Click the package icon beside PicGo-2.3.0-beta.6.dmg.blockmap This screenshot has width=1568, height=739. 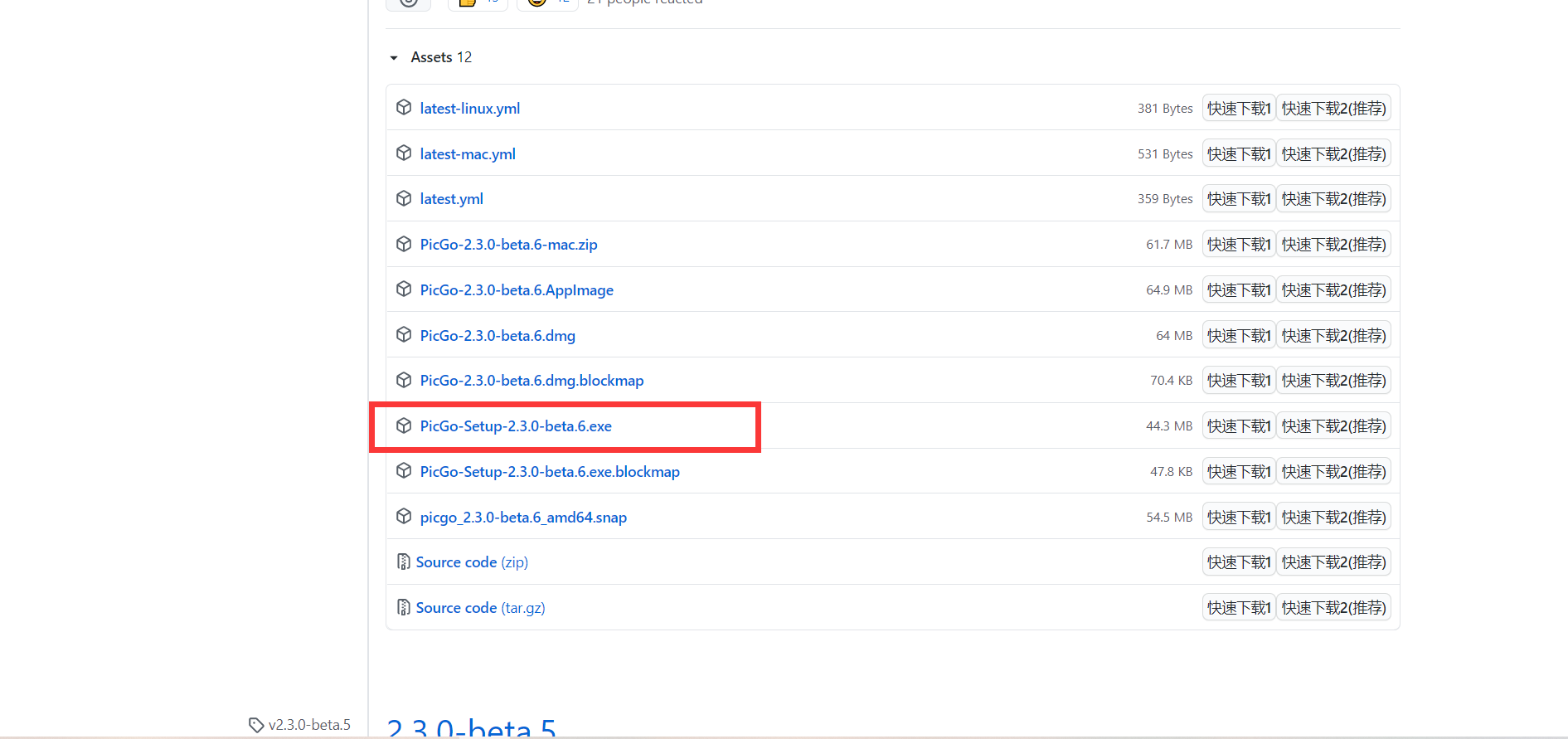[x=404, y=380]
